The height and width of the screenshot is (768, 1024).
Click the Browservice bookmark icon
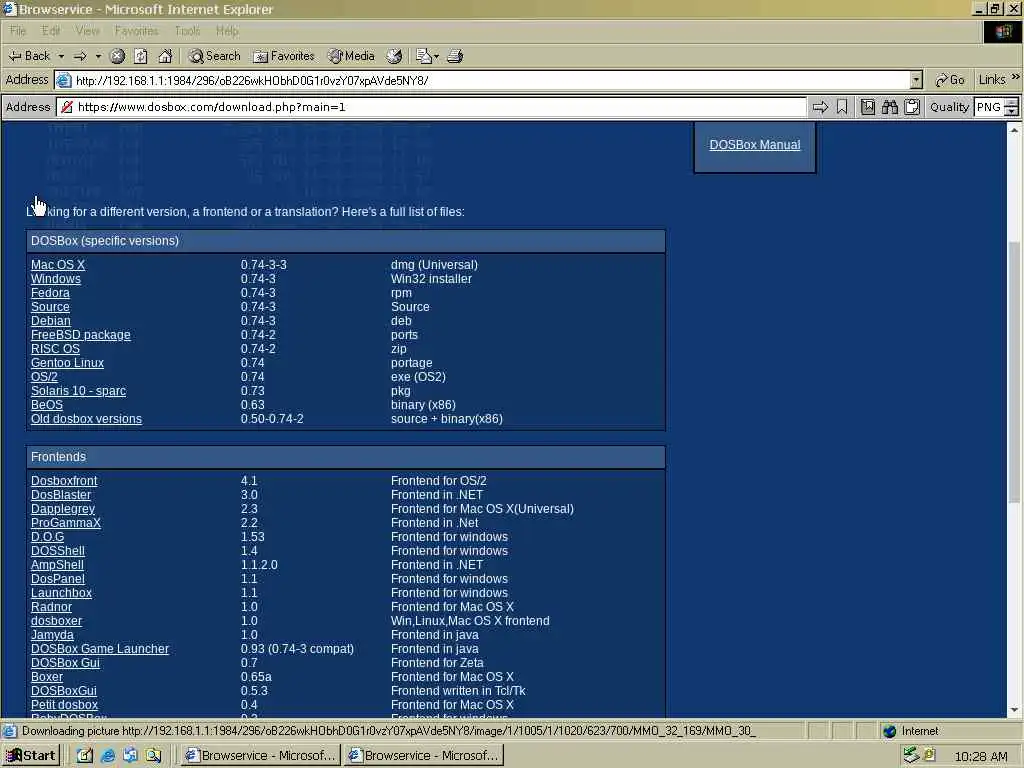coord(842,107)
